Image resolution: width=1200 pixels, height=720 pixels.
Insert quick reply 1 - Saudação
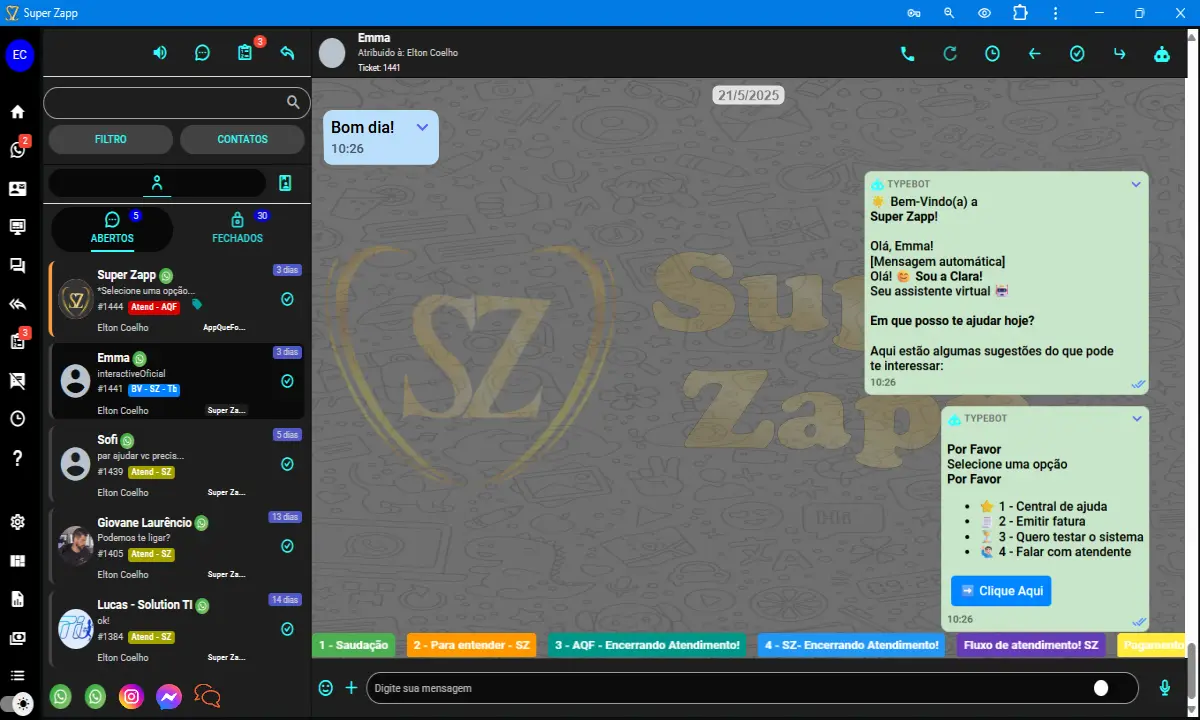point(353,645)
